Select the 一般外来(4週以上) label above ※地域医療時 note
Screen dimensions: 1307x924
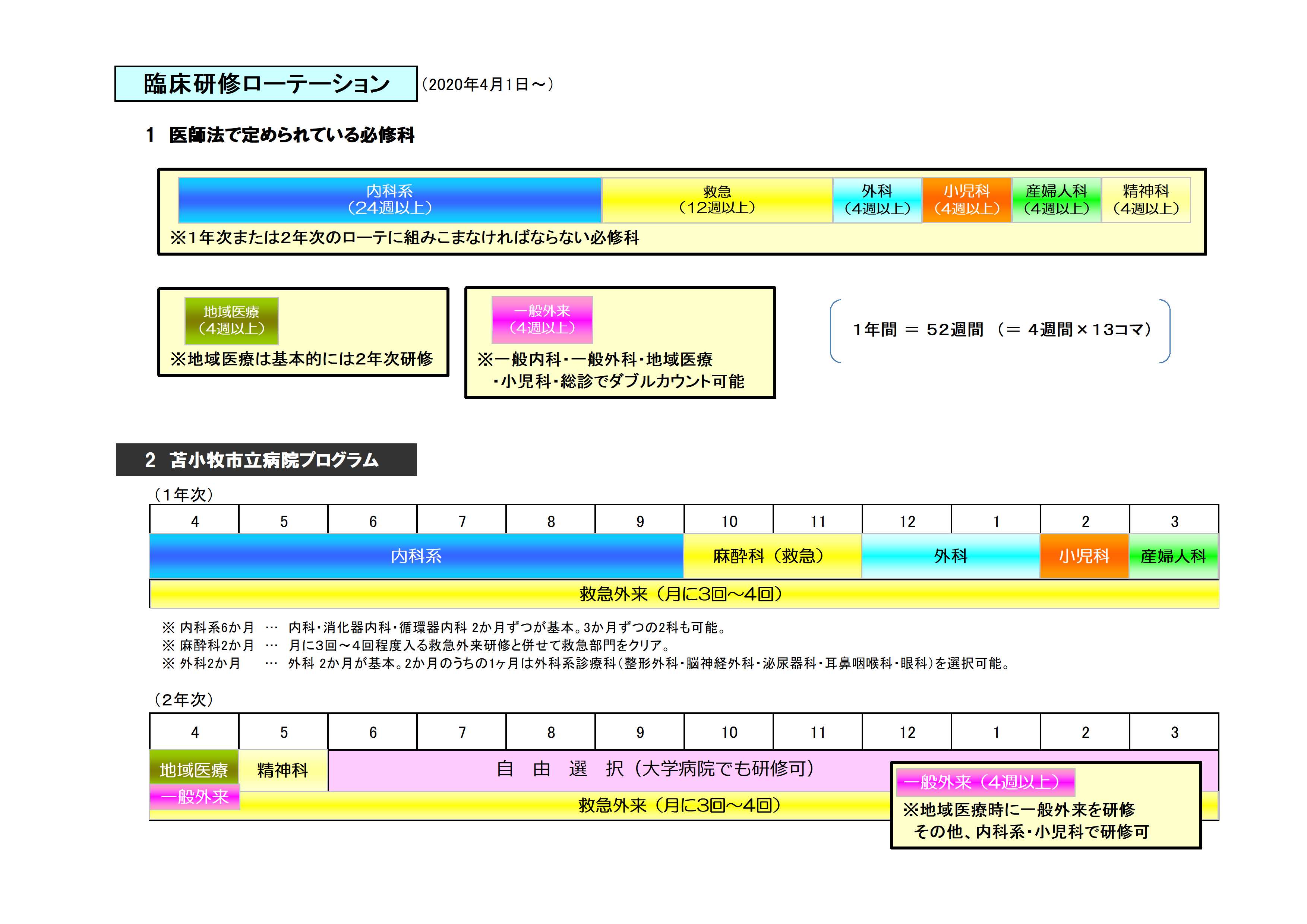985,782
